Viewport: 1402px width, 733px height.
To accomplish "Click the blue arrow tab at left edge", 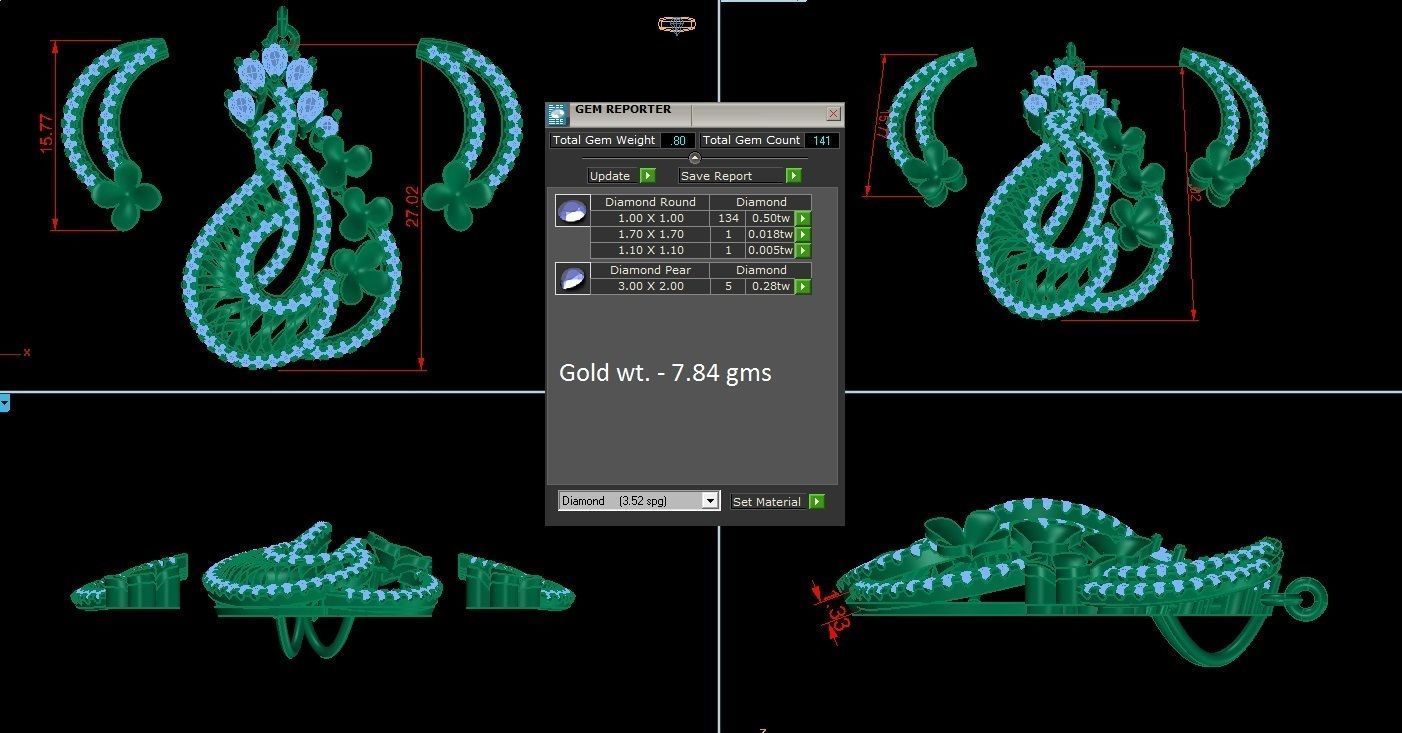I will [x=4, y=403].
